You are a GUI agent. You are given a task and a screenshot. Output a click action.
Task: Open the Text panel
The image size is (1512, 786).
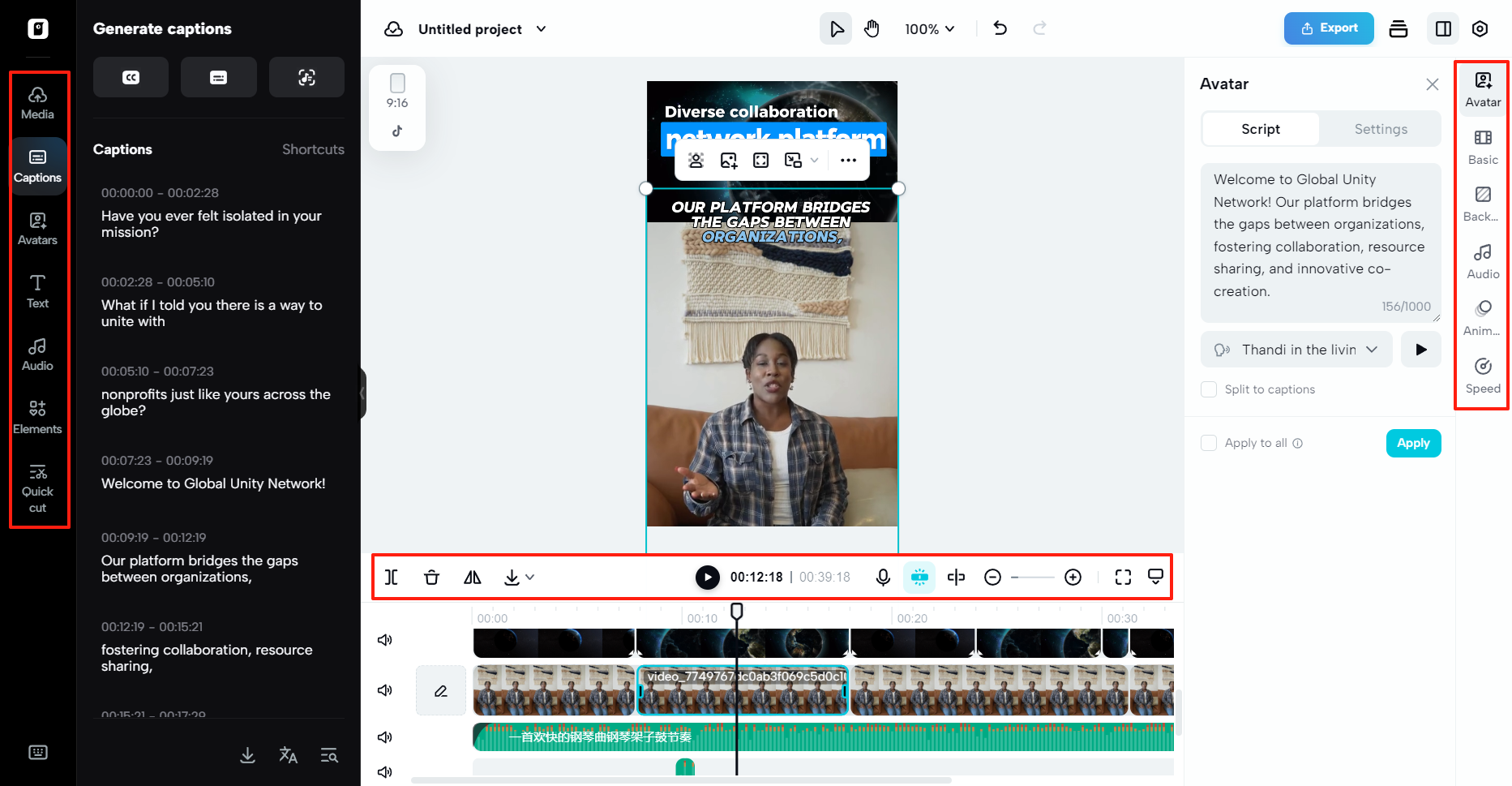click(37, 292)
